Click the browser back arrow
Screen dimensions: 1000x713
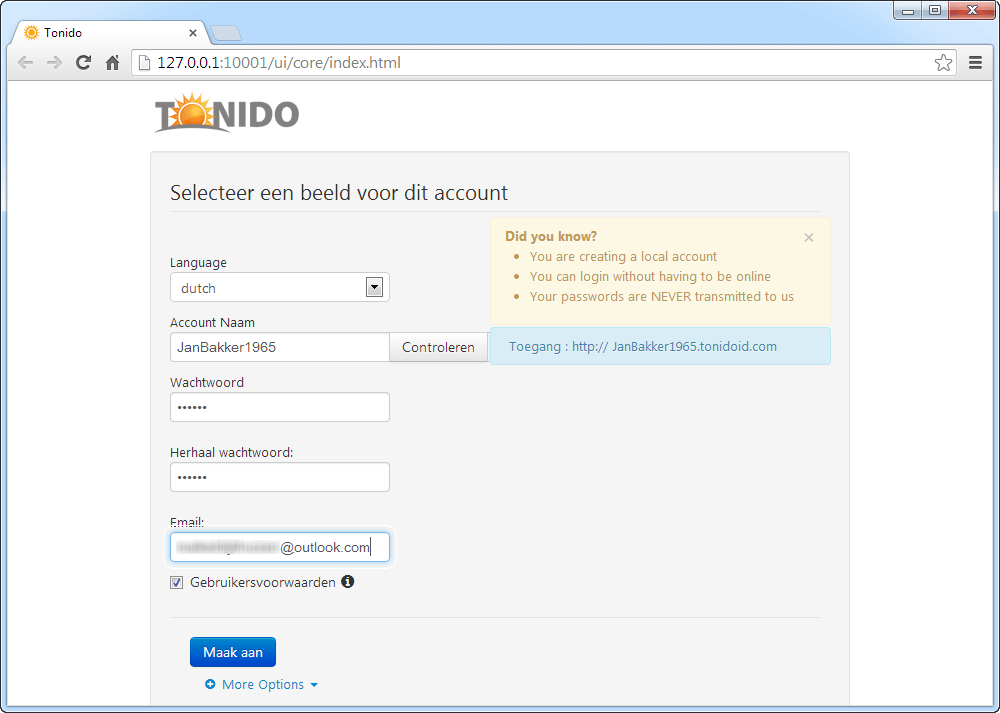coord(26,62)
